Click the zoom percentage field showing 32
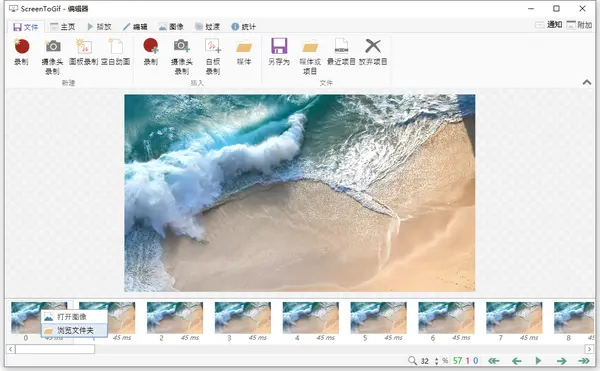This screenshot has height=371, width=600. [425, 361]
